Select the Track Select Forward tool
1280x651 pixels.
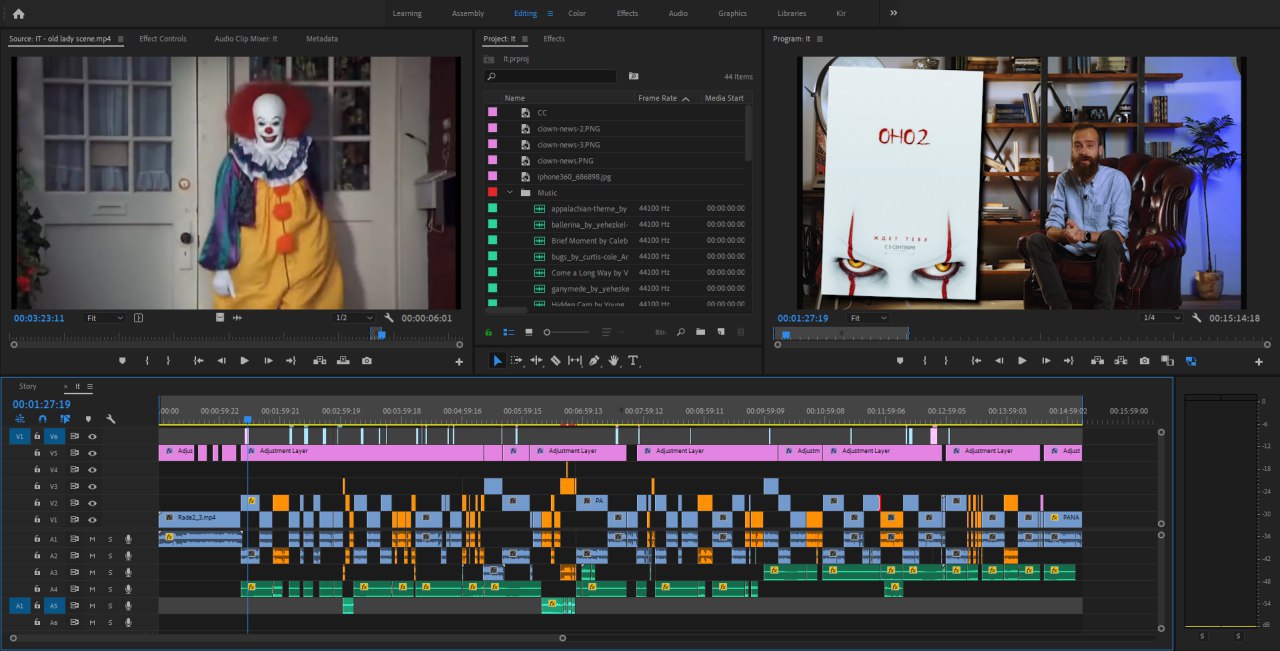pos(516,360)
